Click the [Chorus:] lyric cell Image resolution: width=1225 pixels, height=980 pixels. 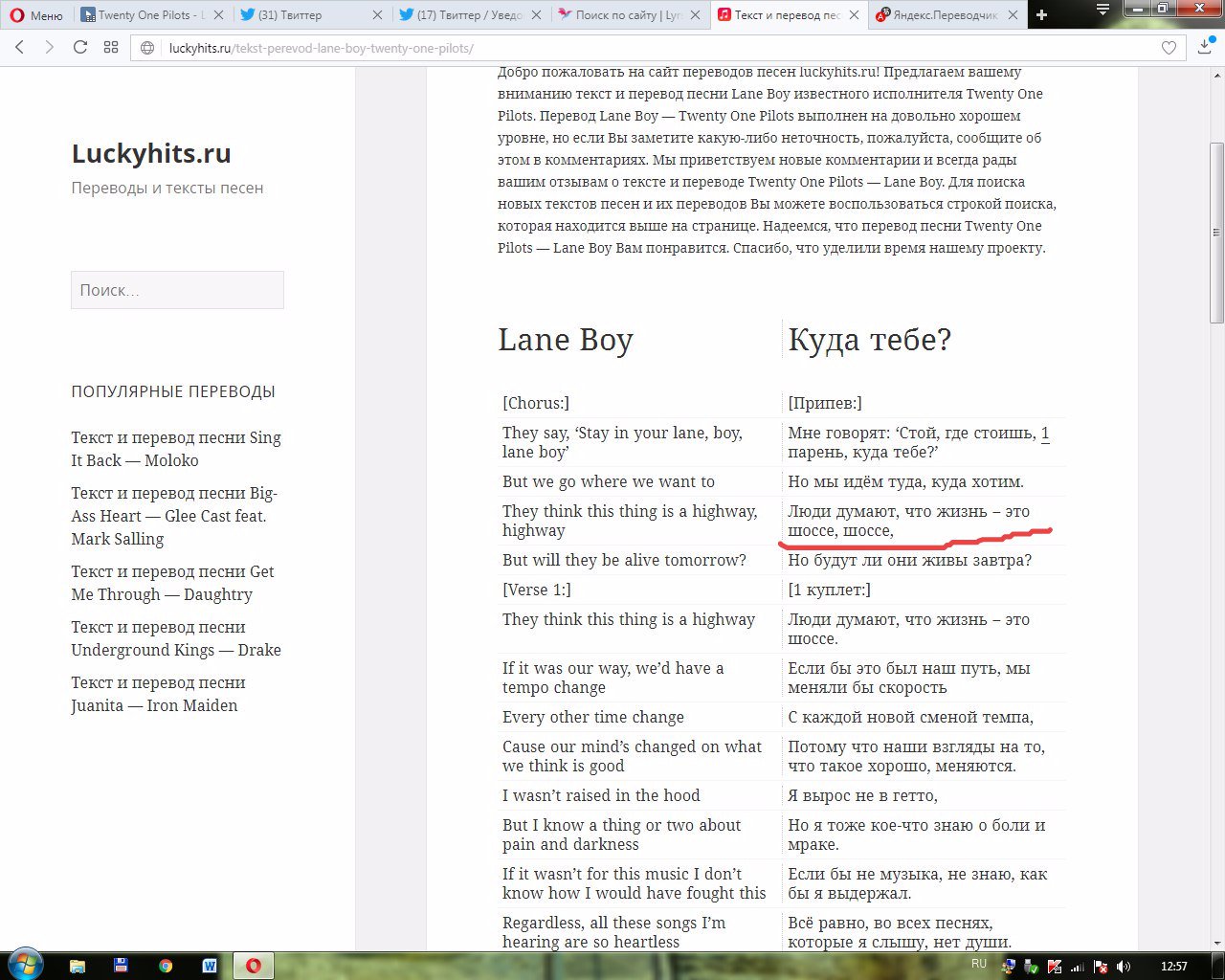coord(536,403)
